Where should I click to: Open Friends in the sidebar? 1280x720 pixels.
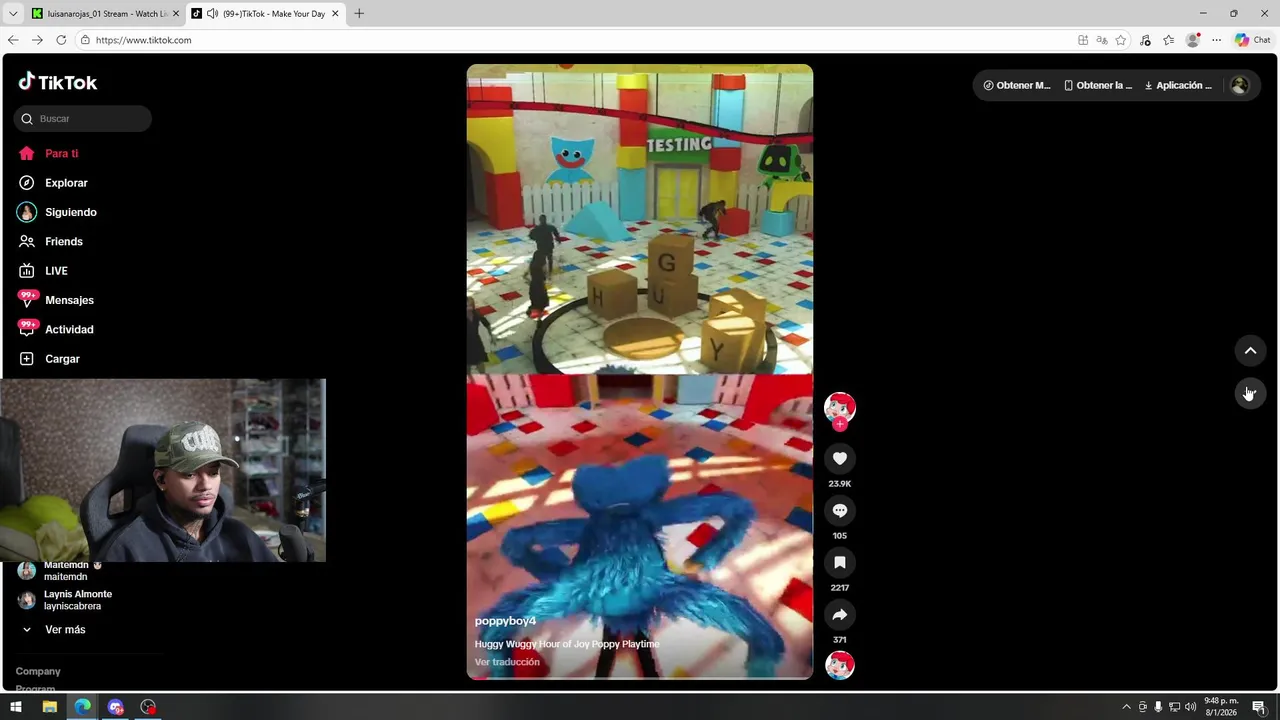tap(50, 241)
